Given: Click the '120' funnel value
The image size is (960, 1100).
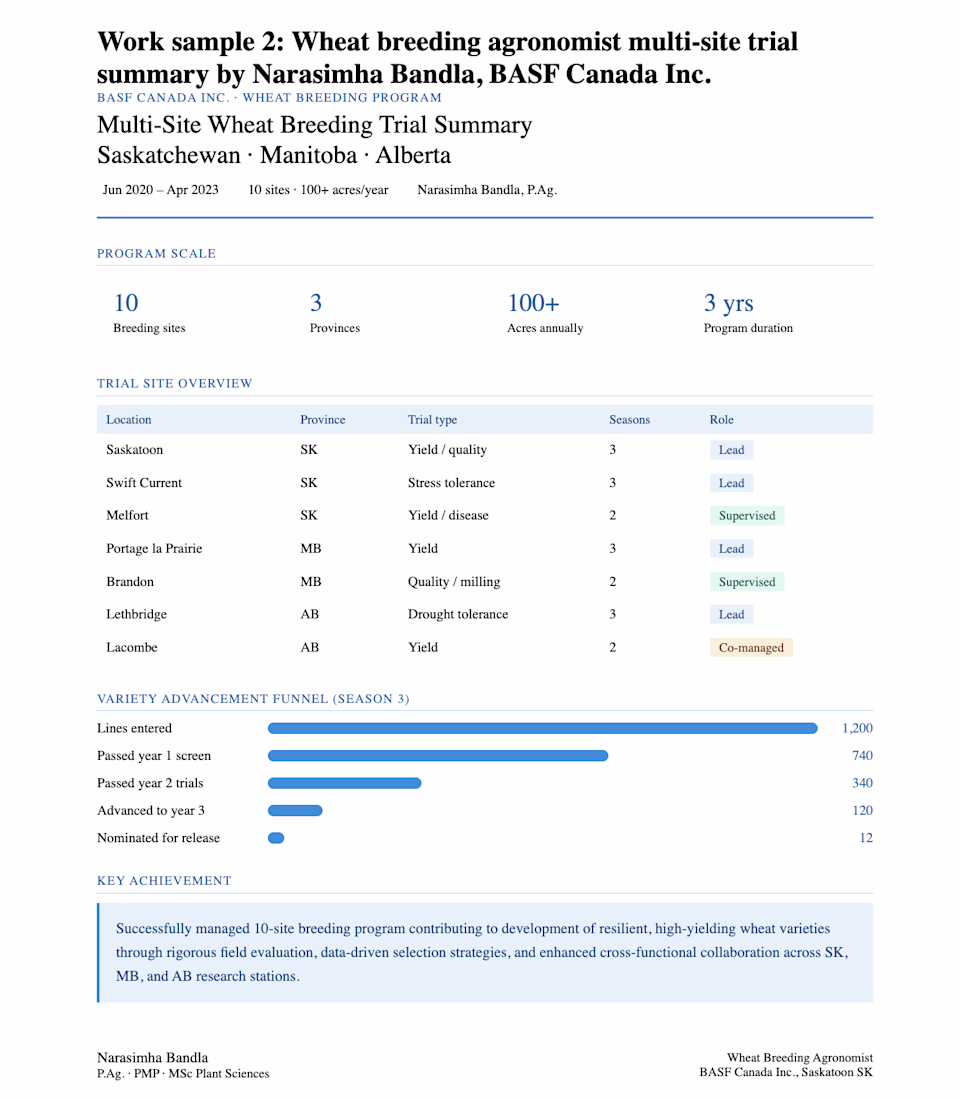Looking at the screenshot, I should [862, 810].
